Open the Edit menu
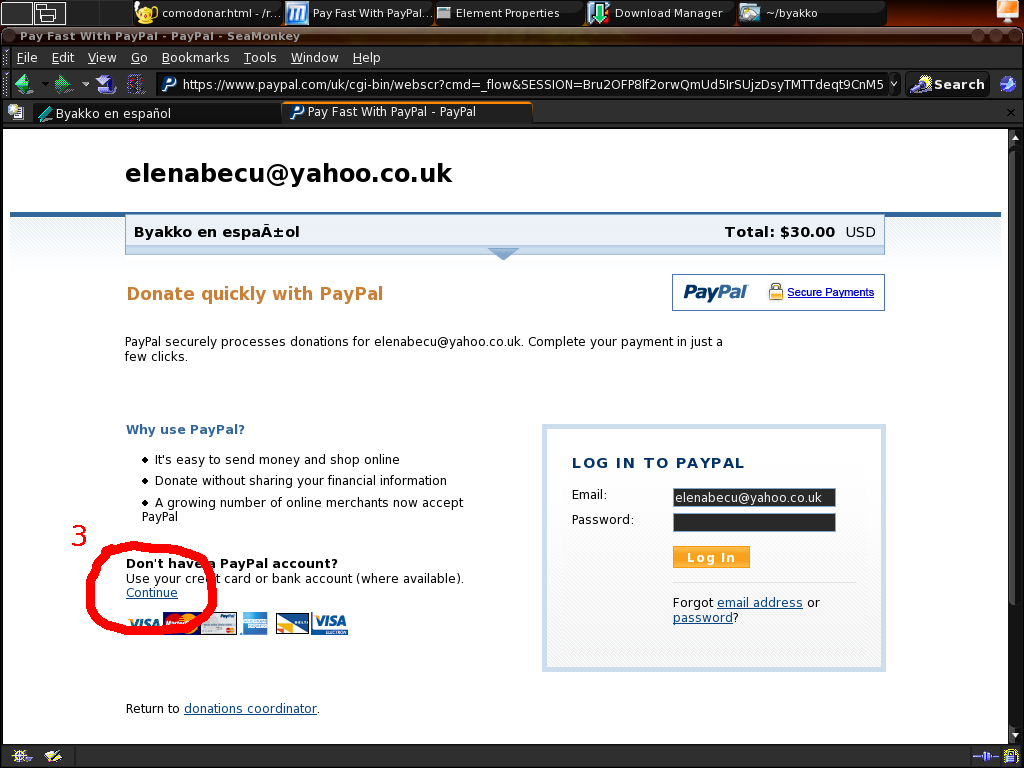The width and height of the screenshot is (1024, 768). coord(63,57)
